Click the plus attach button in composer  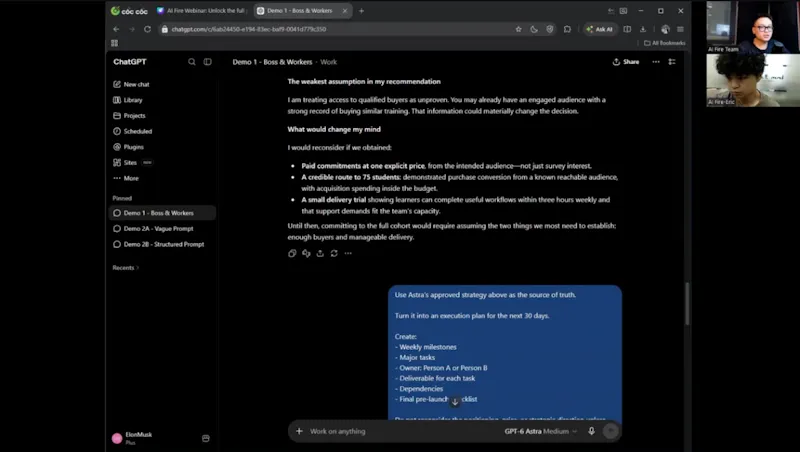tap(299, 431)
